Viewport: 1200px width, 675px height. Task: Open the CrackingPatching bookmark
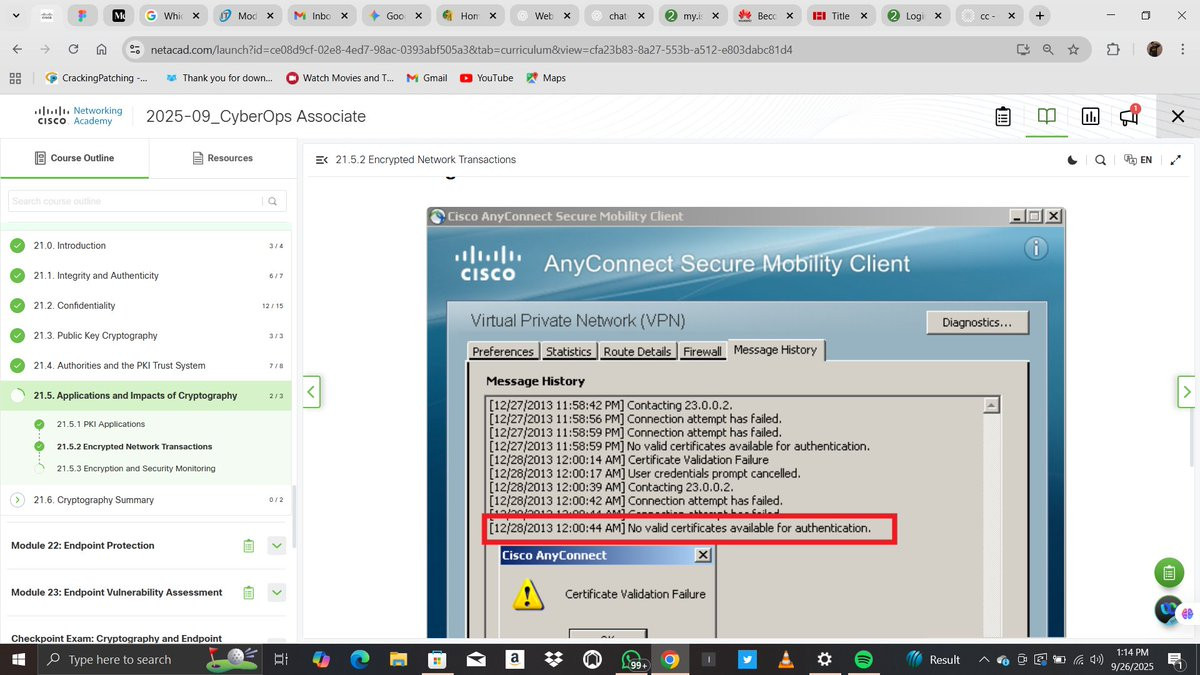(x=96, y=78)
